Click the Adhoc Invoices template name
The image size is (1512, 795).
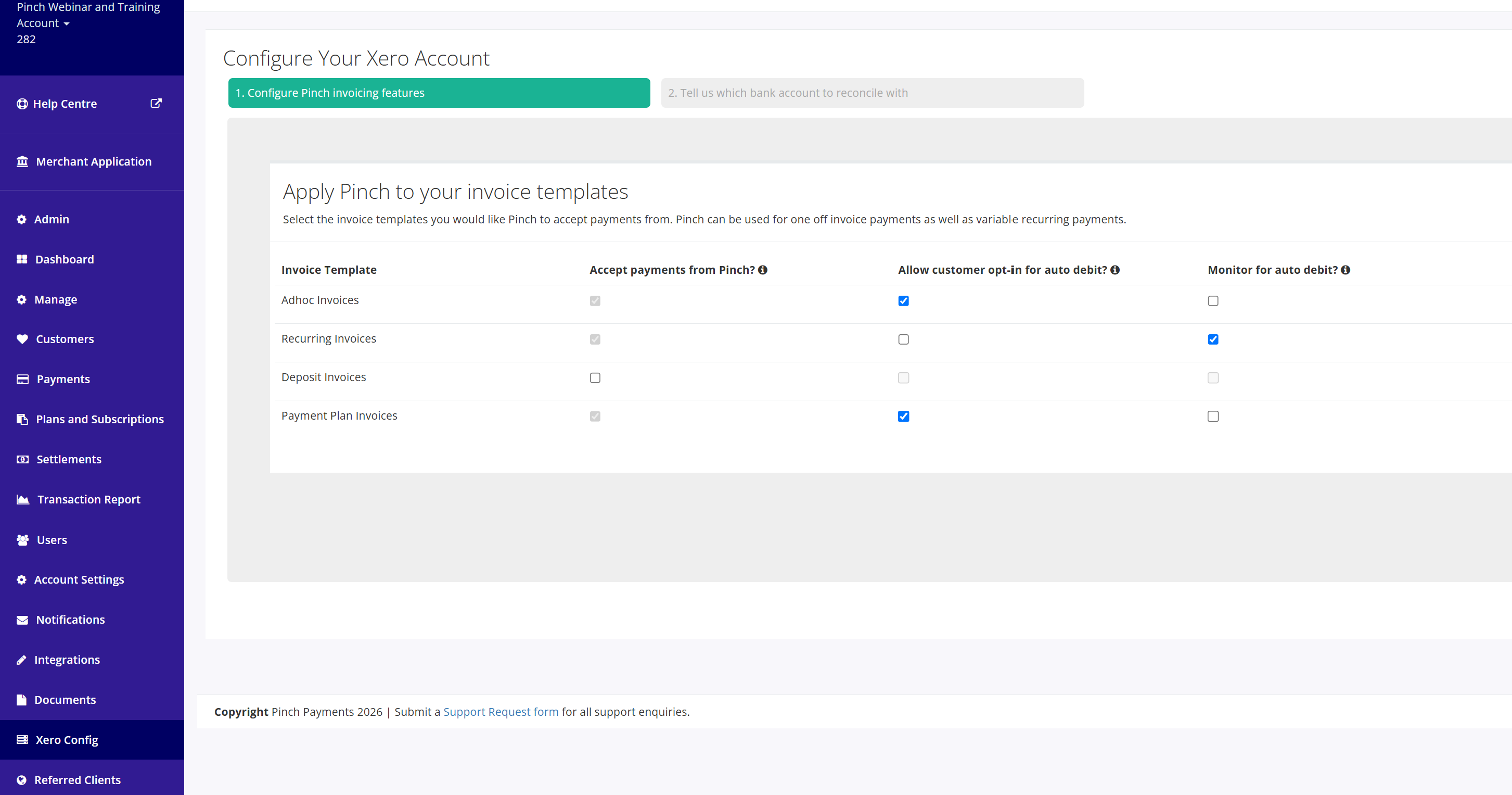click(x=320, y=300)
